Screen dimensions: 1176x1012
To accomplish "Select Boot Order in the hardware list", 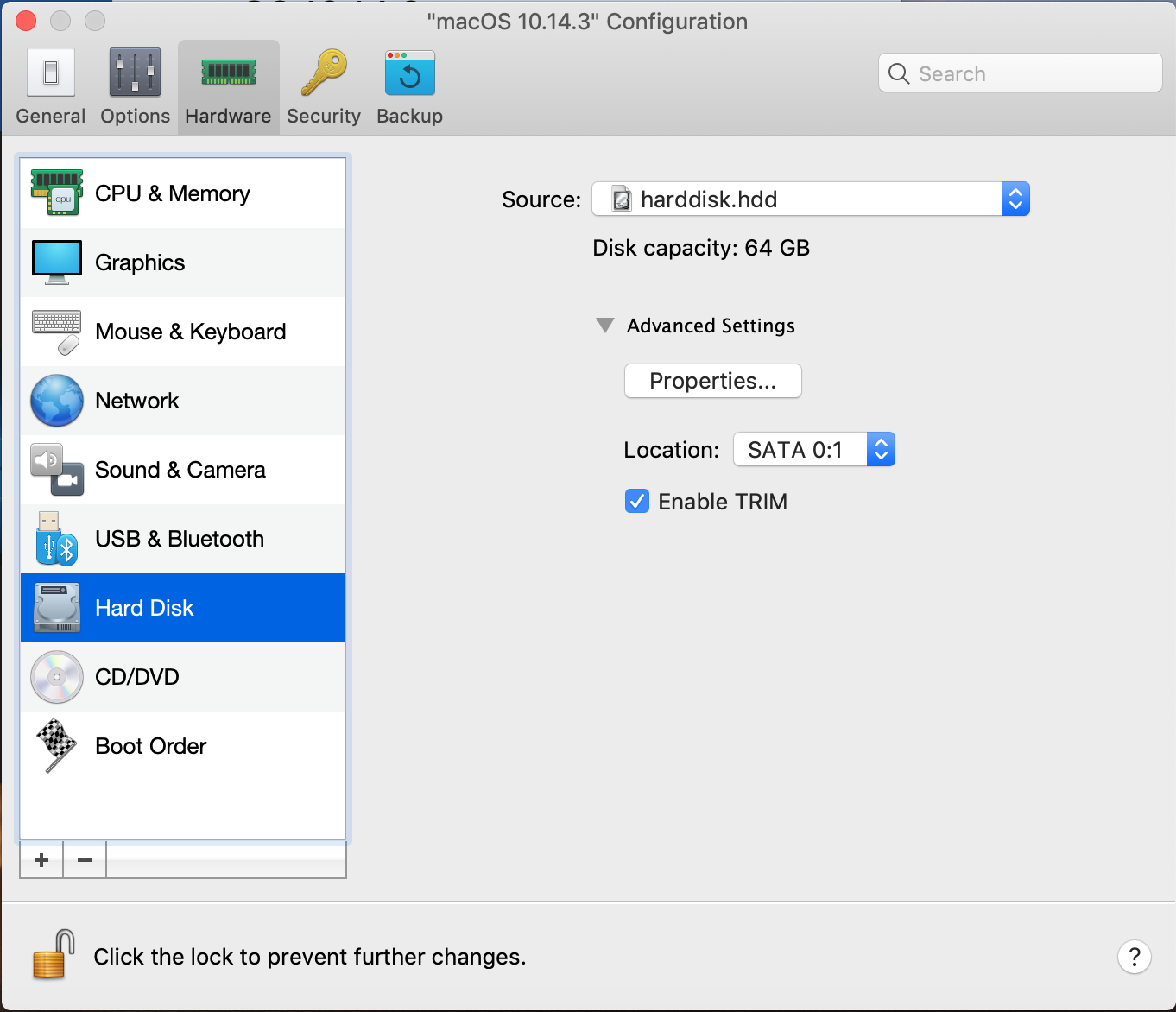I will pyautogui.click(x=183, y=746).
